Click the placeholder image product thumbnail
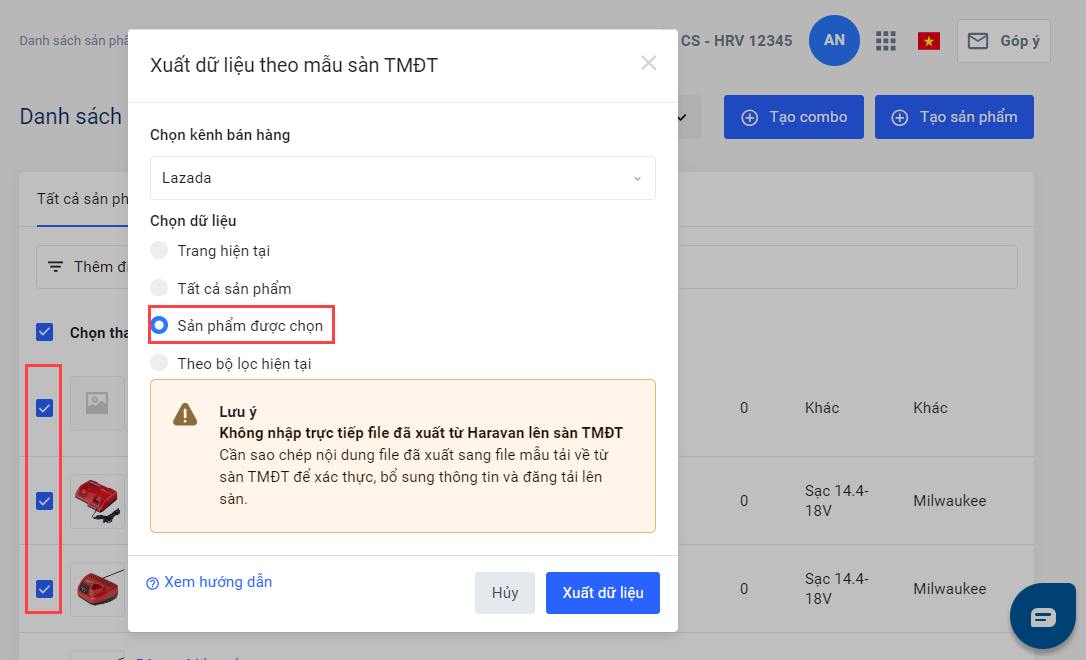 (98, 403)
